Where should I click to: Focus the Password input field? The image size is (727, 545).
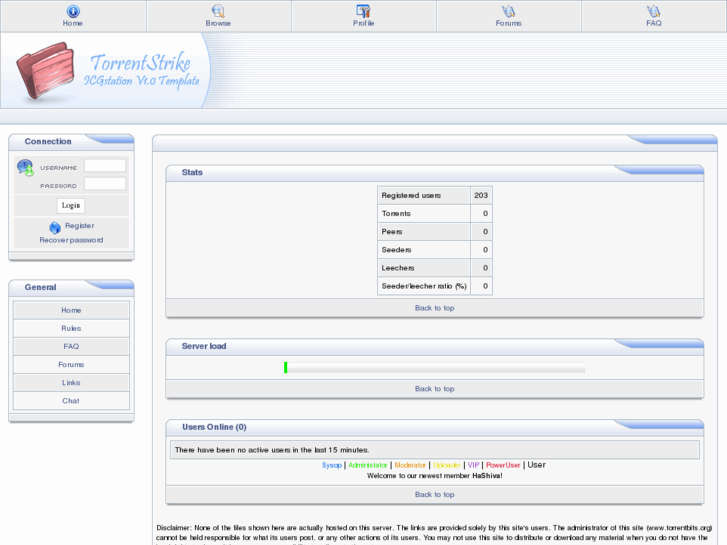[105, 184]
